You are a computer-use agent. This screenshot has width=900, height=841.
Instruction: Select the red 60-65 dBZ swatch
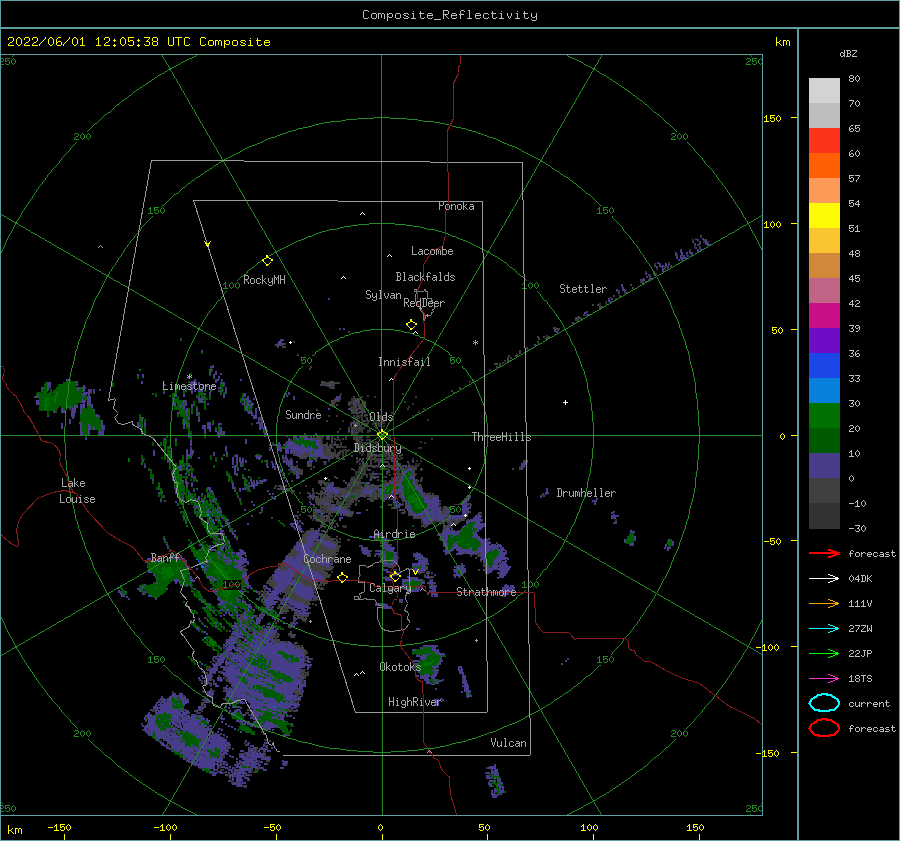point(824,141)
